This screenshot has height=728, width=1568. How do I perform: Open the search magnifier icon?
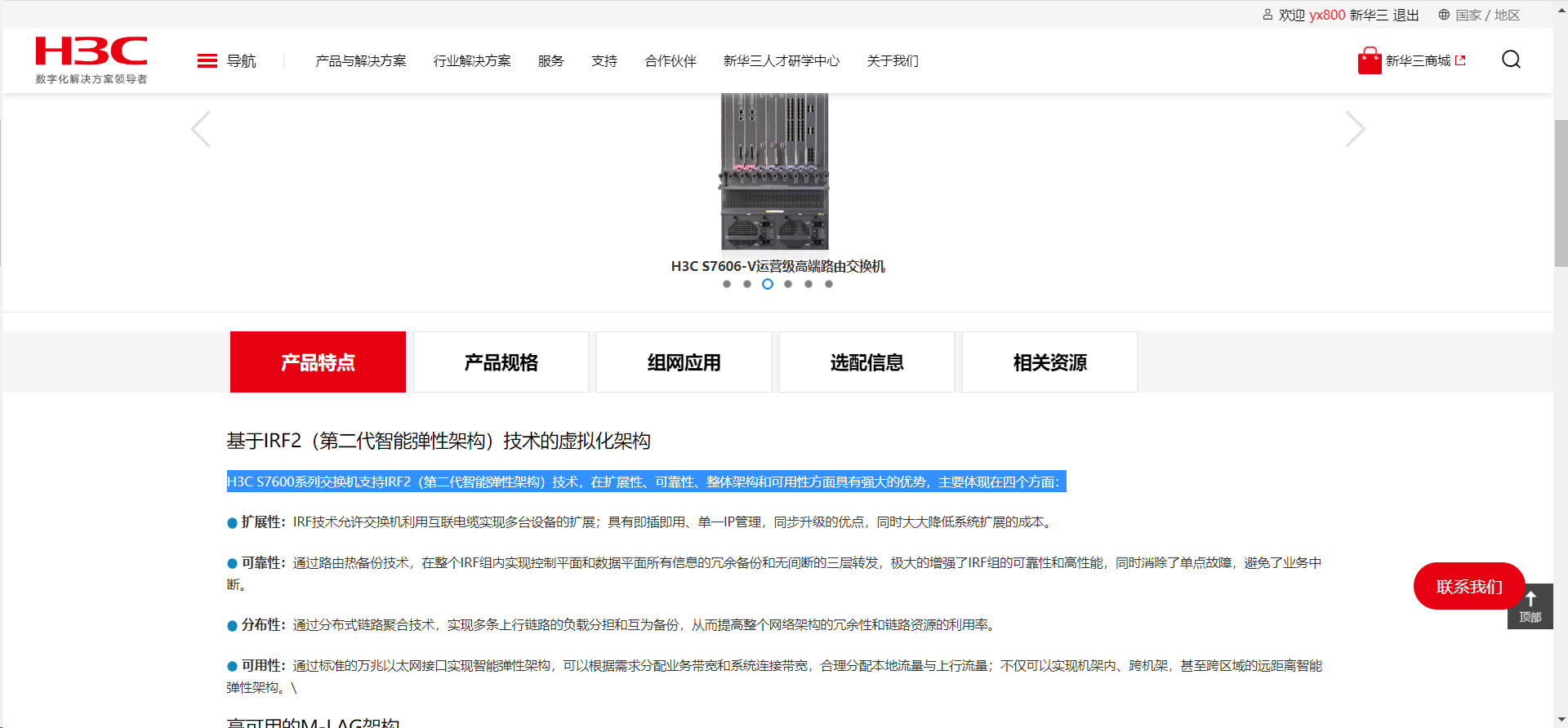1511,60
